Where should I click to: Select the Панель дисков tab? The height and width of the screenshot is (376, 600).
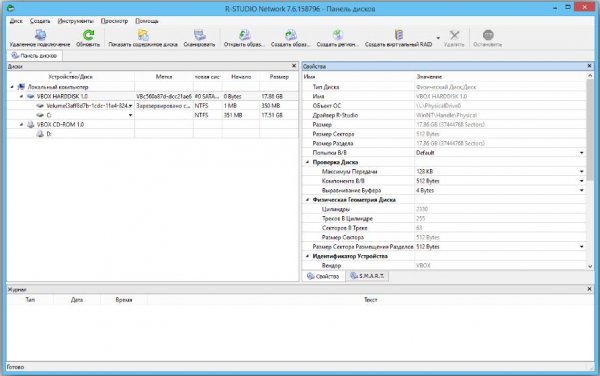34,56
